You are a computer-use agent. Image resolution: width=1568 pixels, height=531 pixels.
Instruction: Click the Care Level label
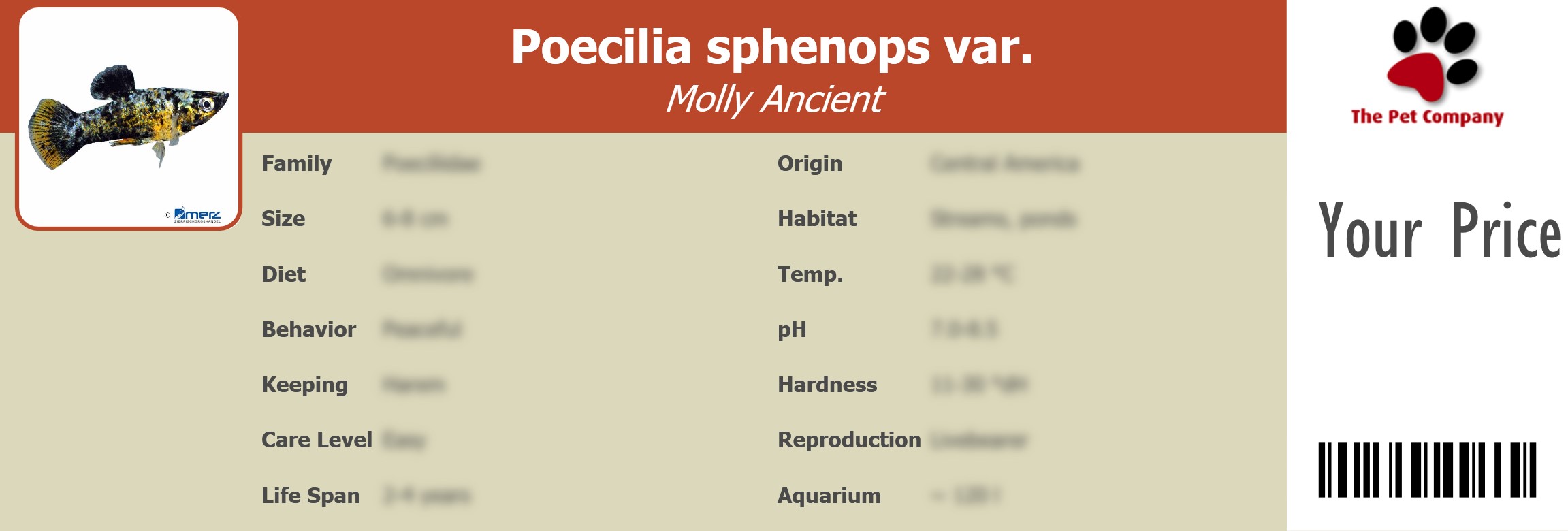coord(317,440)
